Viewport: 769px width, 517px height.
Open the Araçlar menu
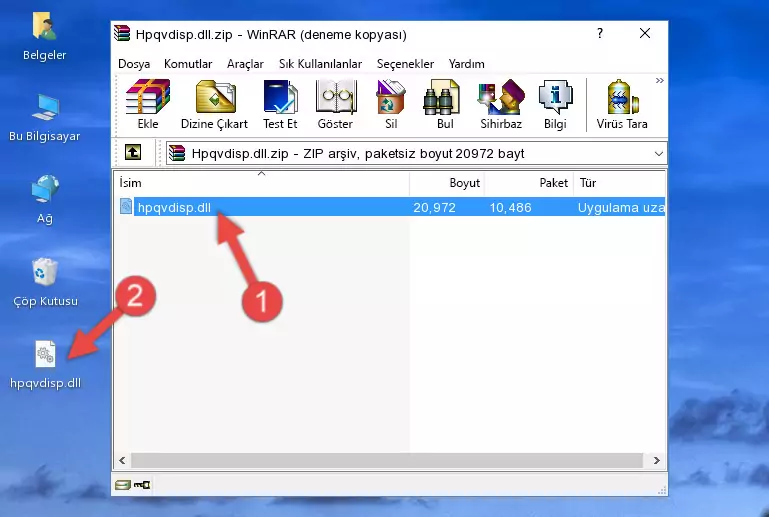coord(245,64)
